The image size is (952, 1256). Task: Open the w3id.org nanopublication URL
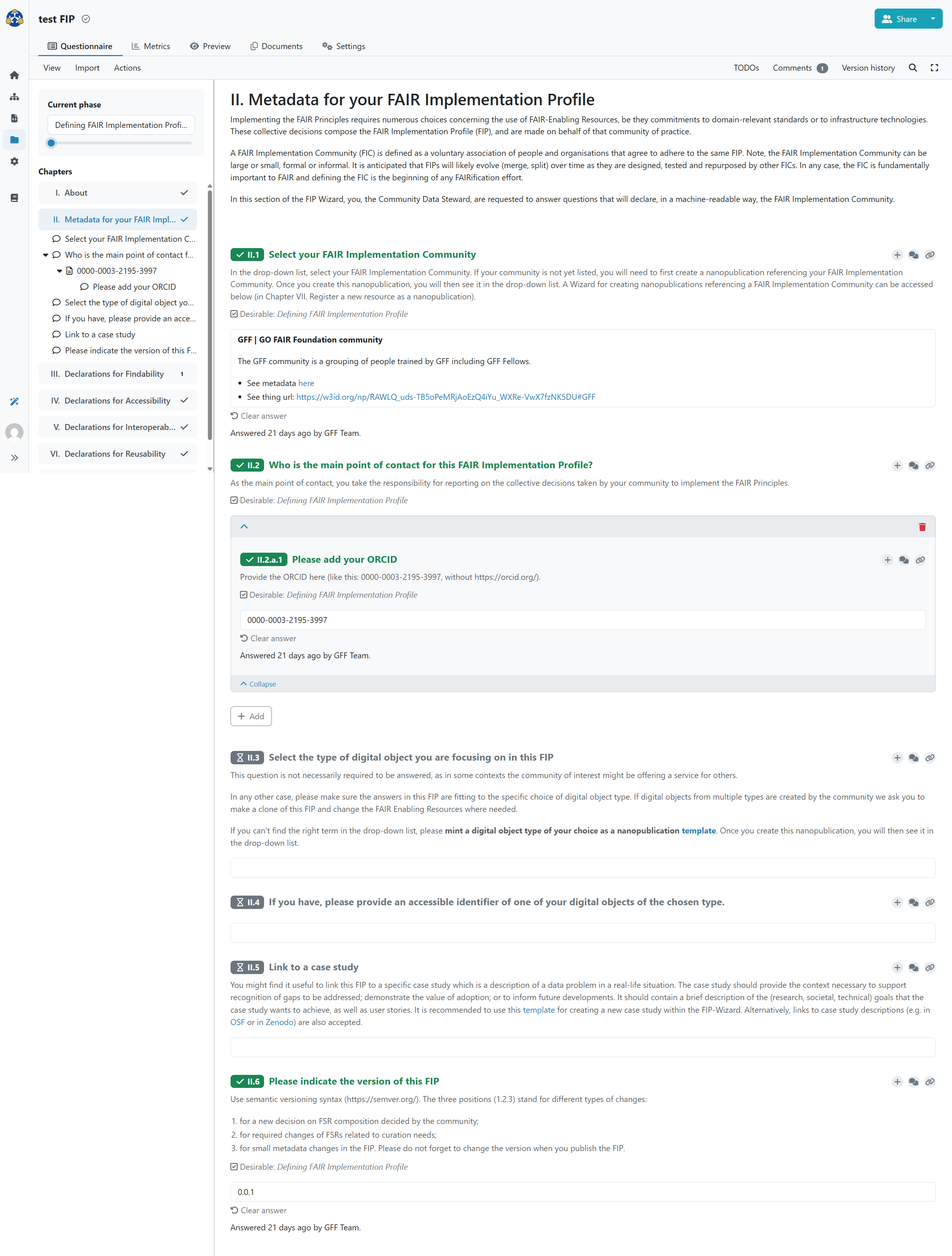(x=446, y=397)
